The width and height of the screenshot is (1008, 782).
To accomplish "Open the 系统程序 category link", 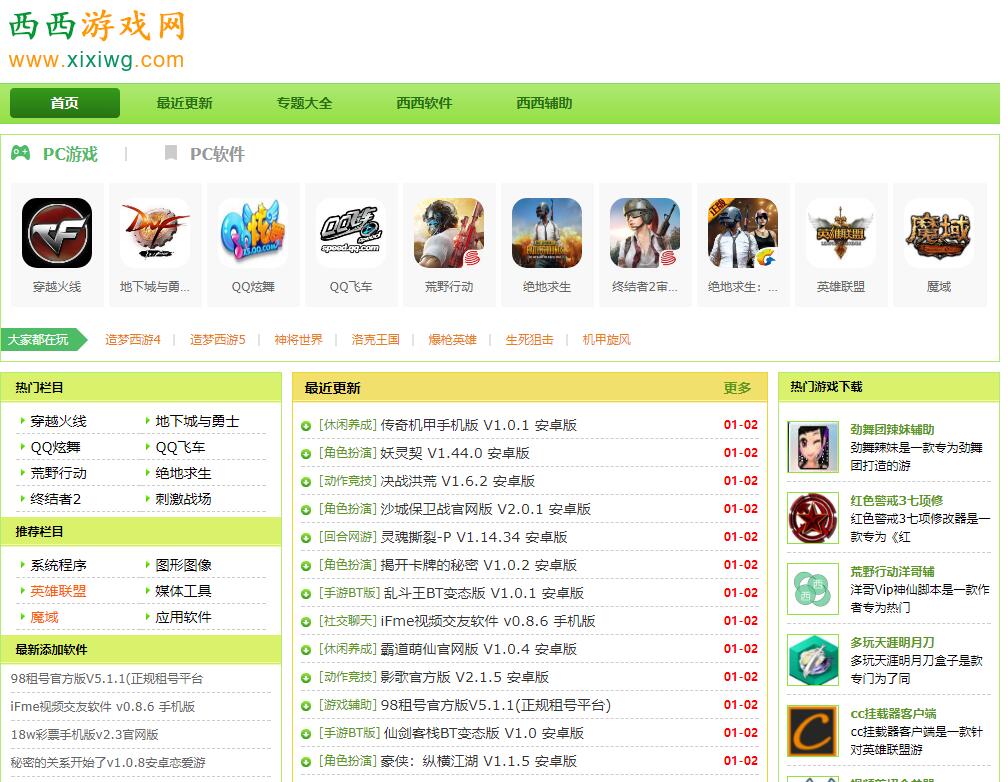I will (58, 565).
